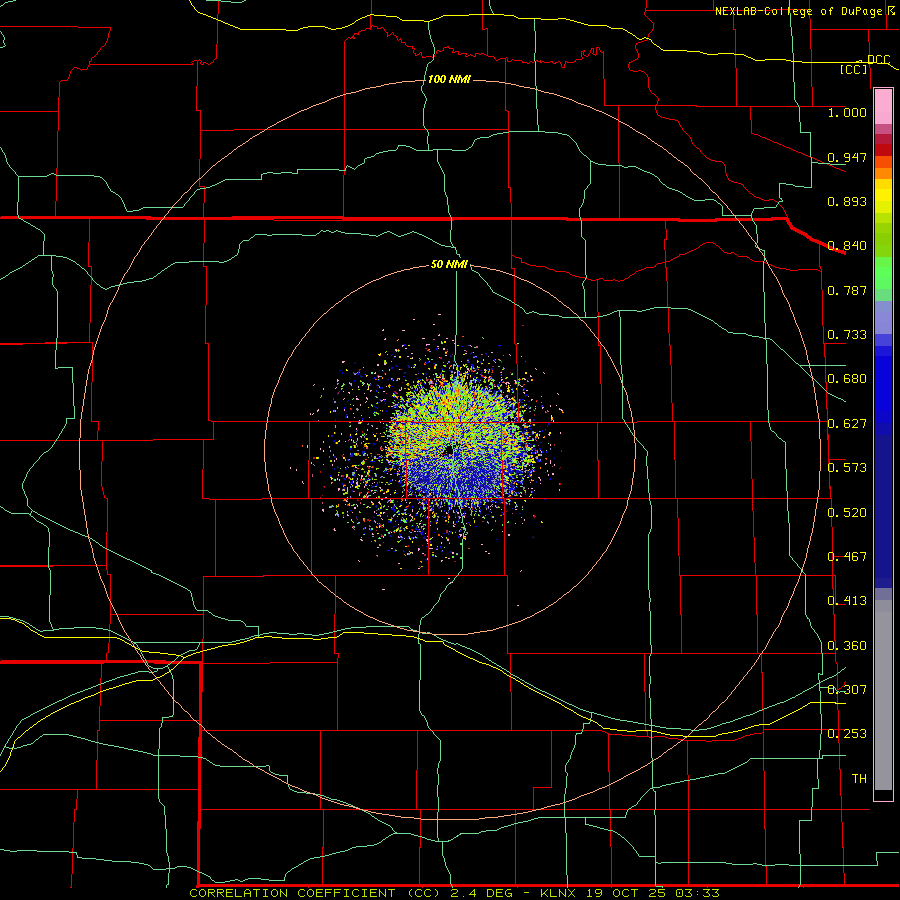Select the 0.253 scale value

847,734
